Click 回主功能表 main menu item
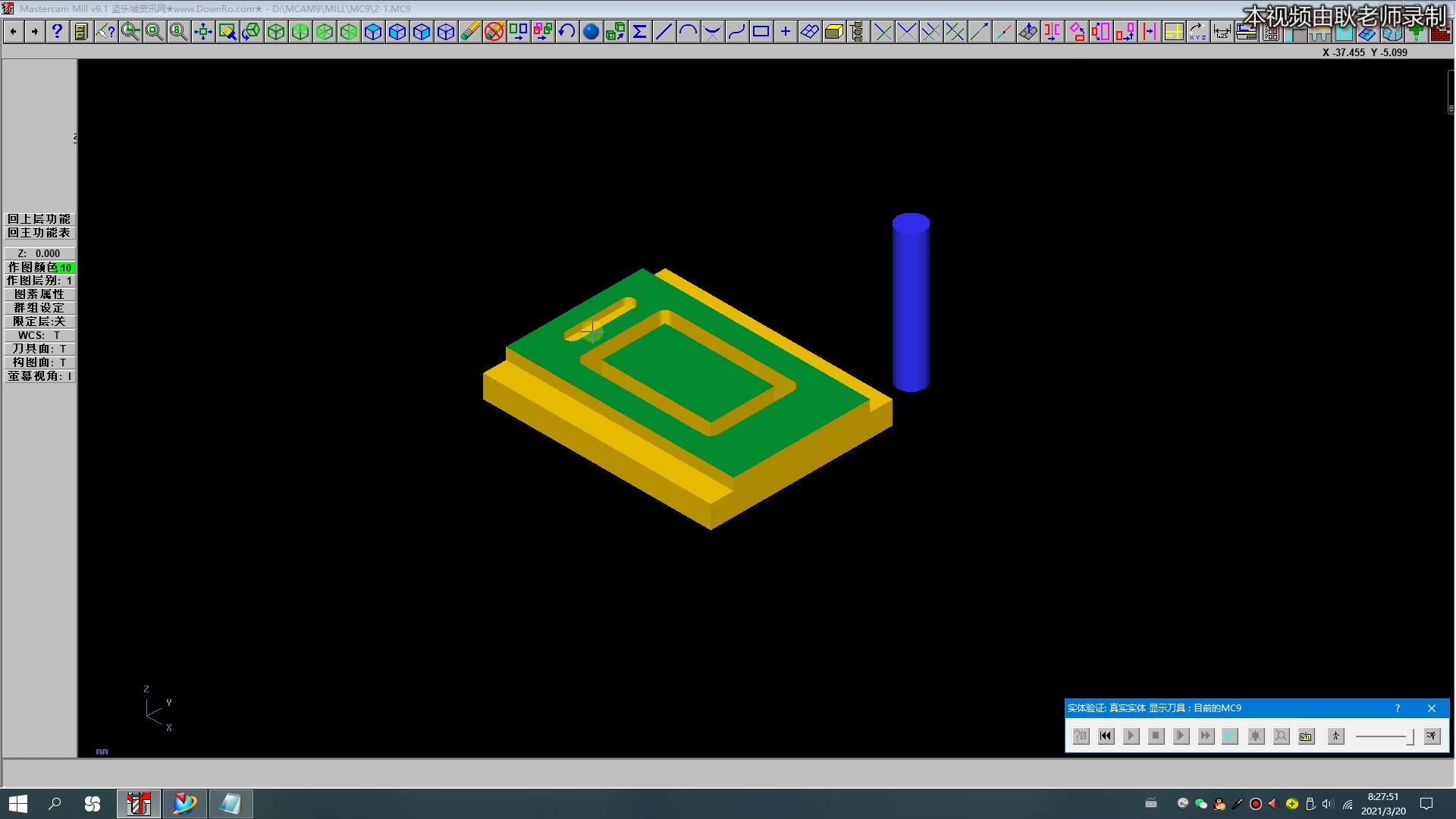 tap(39, 233)
